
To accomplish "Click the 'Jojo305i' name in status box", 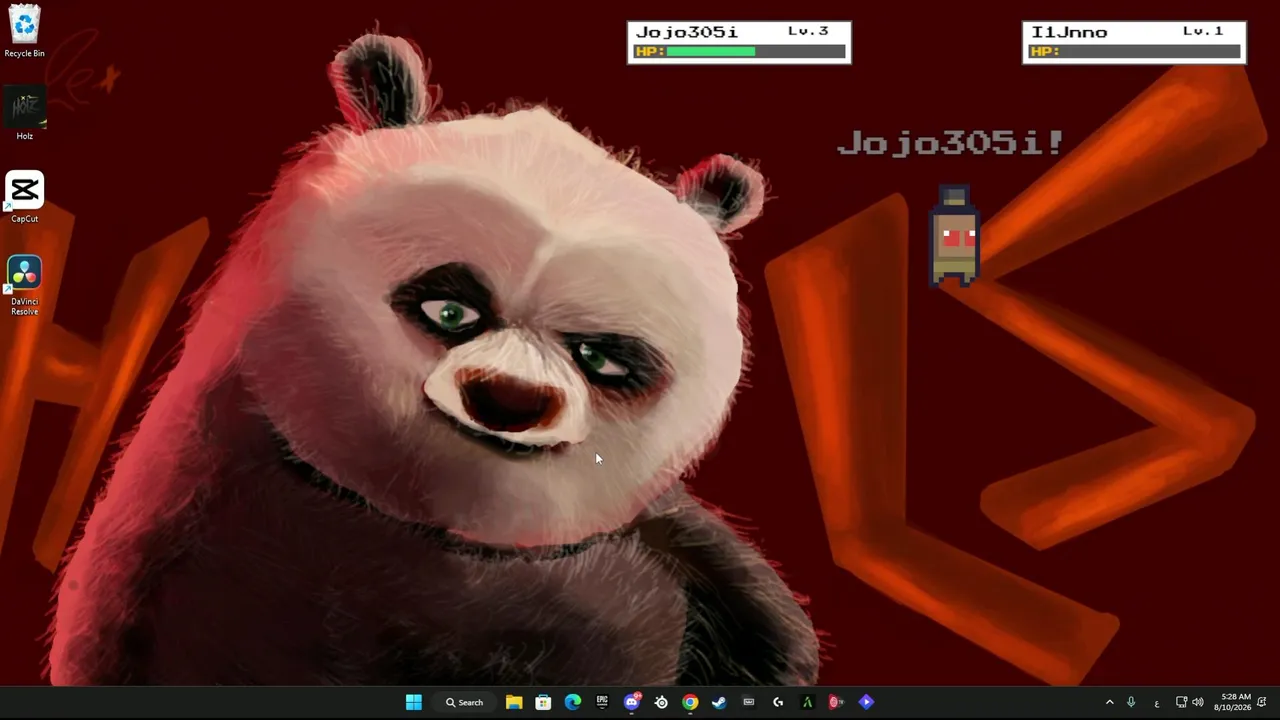I will (686, 32).
